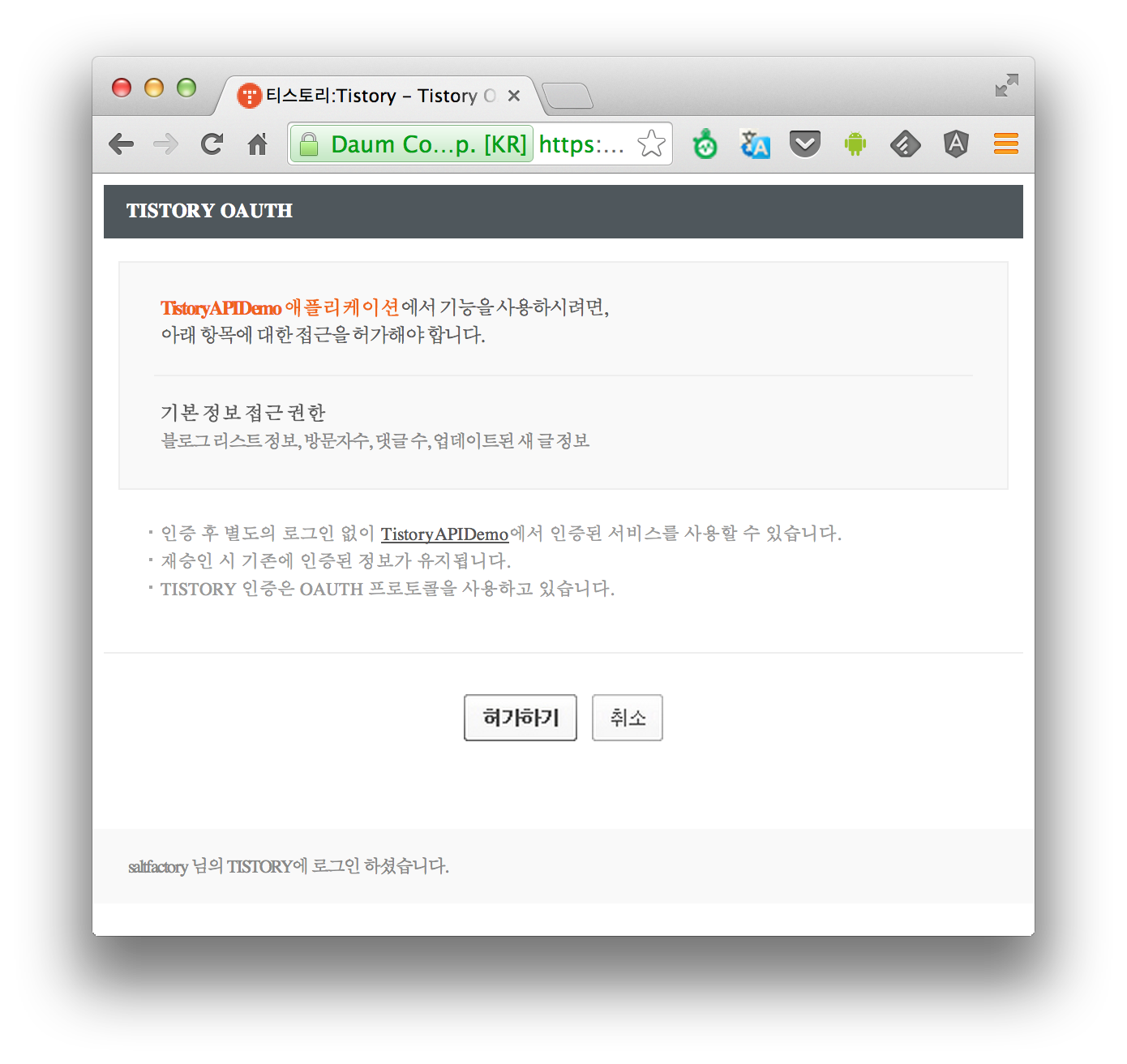The image size is (1127, 1064).
Task: Click the https address bar text
Action: (581, 144)
